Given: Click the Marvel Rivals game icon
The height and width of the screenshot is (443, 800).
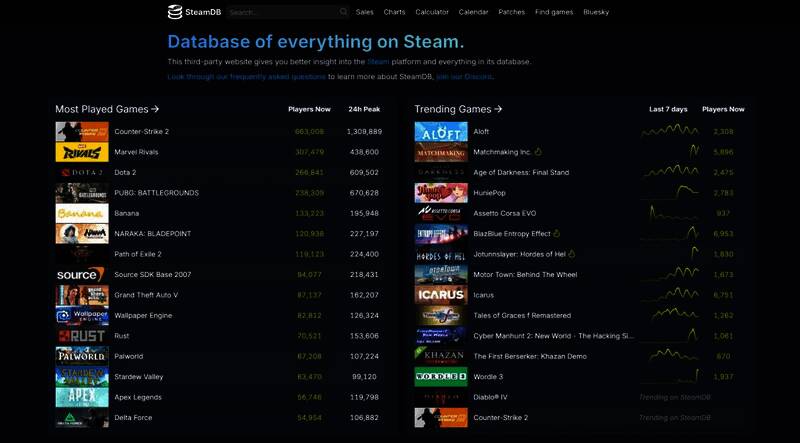Looking at the screenshot, I should point(82,152).
